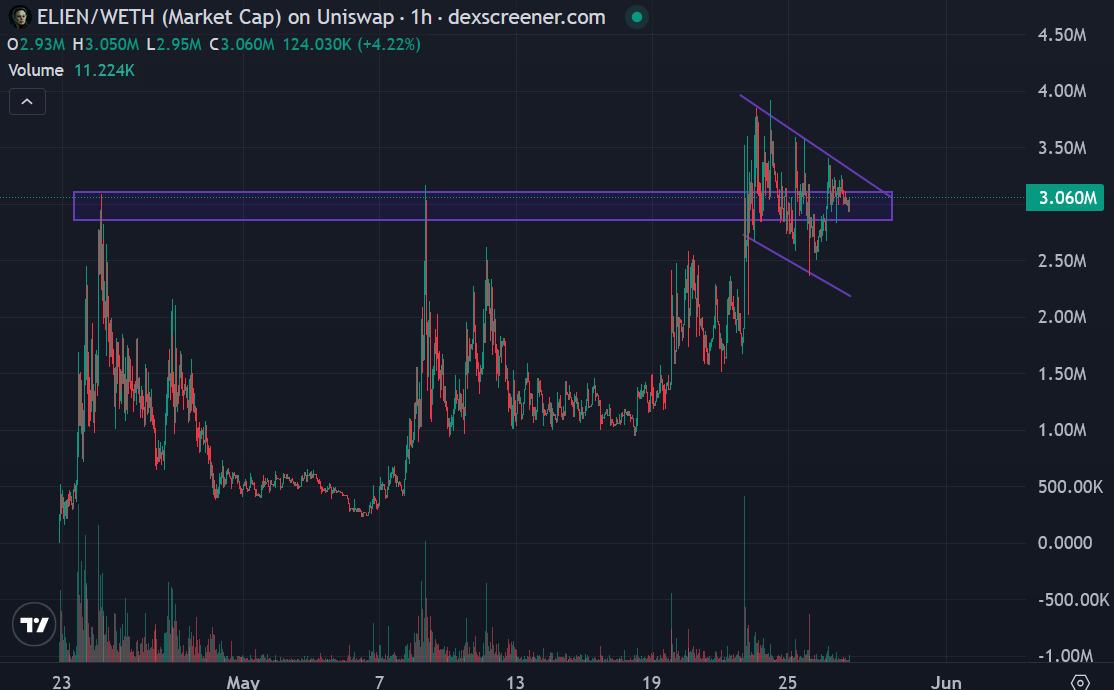The width and height of the screenshot is (1114, 690).
Task: Click the change value 124.030K (+4.22%)
Action: (x=352, y=44)
